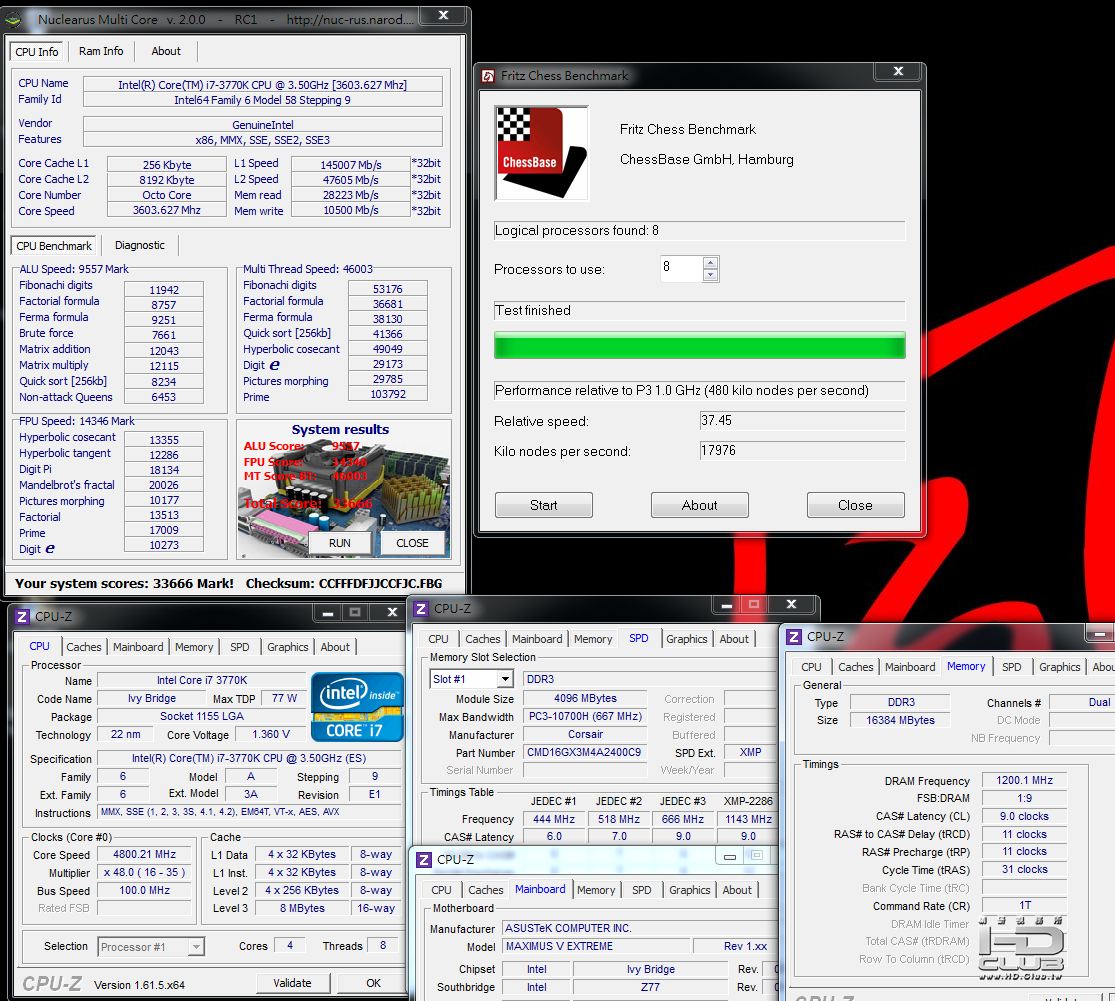Image resolution: width=1115 pixels, height=1001 pixels.
Task: Click OK in left CPU-Z window
Action: [x=373, y=983]
